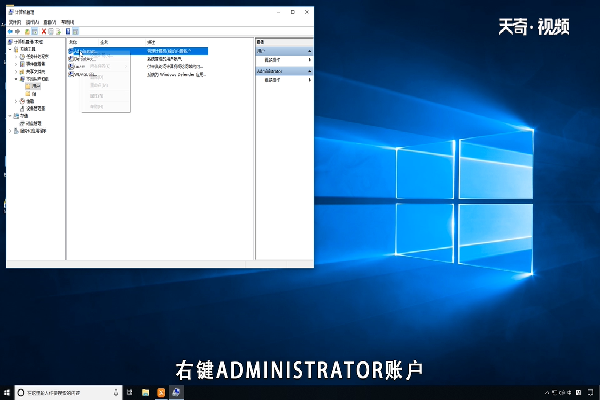Click the Guest user icon in list
600x400 pixels.
coord(71,67)
